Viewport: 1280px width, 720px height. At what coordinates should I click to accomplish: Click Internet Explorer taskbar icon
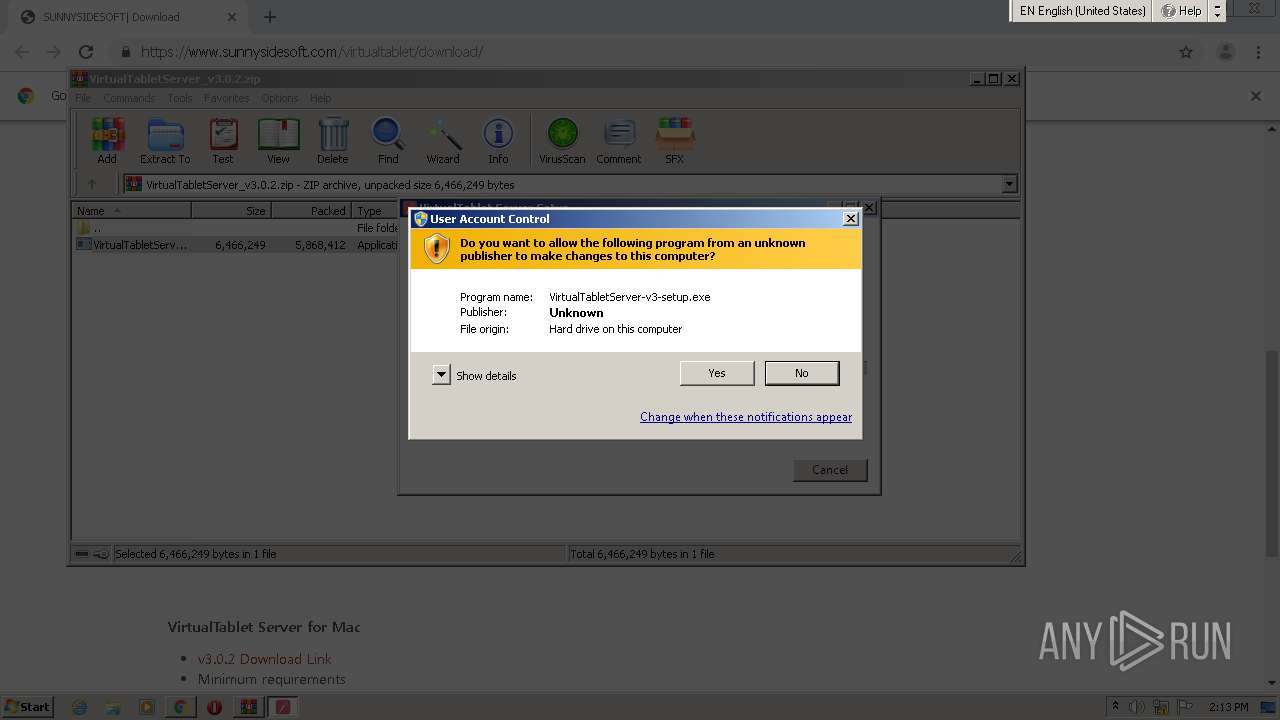click(80, 707)
